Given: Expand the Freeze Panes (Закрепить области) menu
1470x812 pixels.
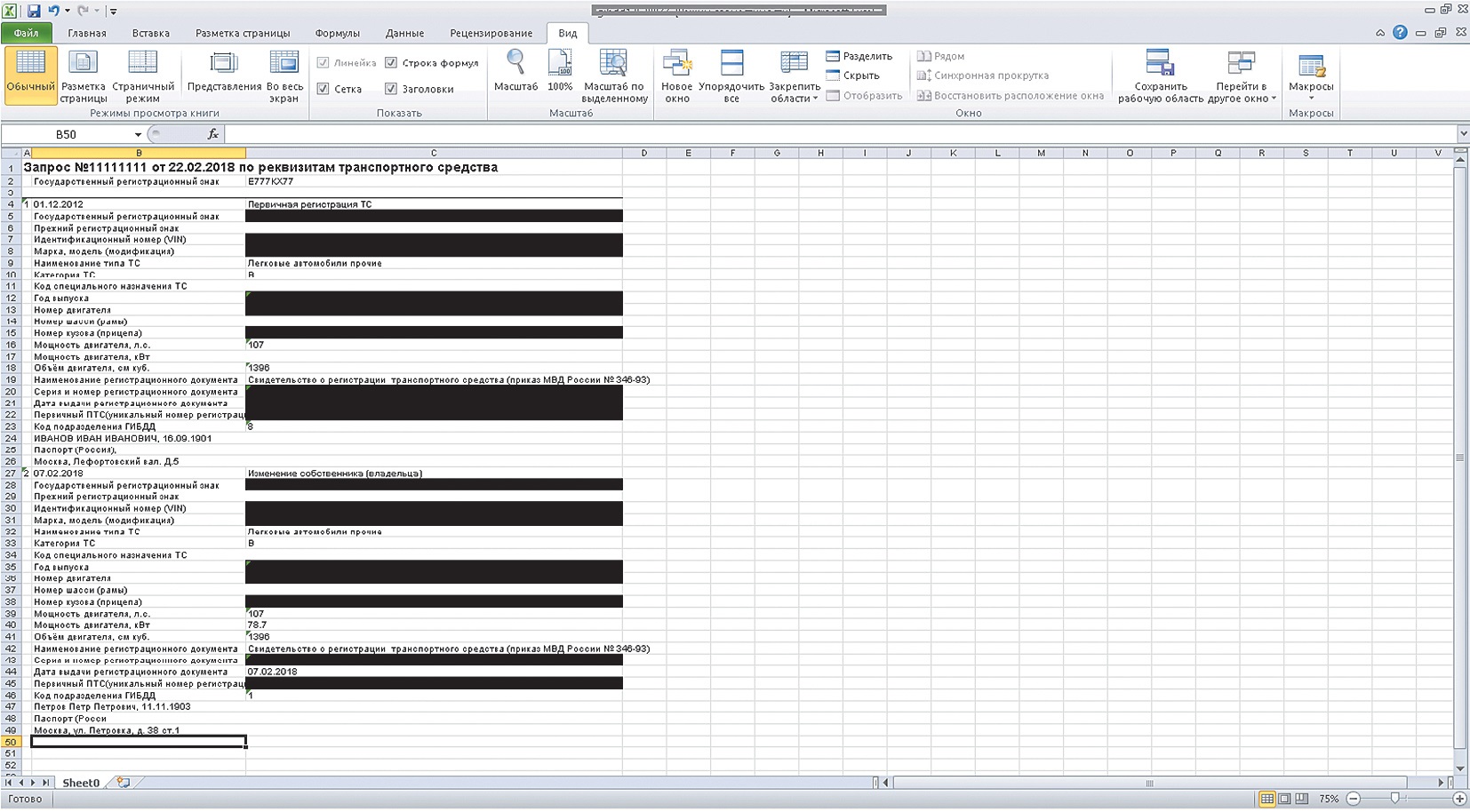Looking at the screenshot, I should [794, 76].
